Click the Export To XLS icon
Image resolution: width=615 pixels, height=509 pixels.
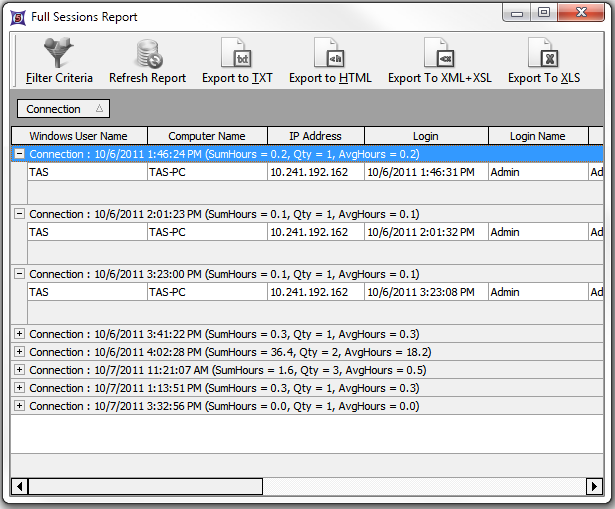tap(543, 52)
